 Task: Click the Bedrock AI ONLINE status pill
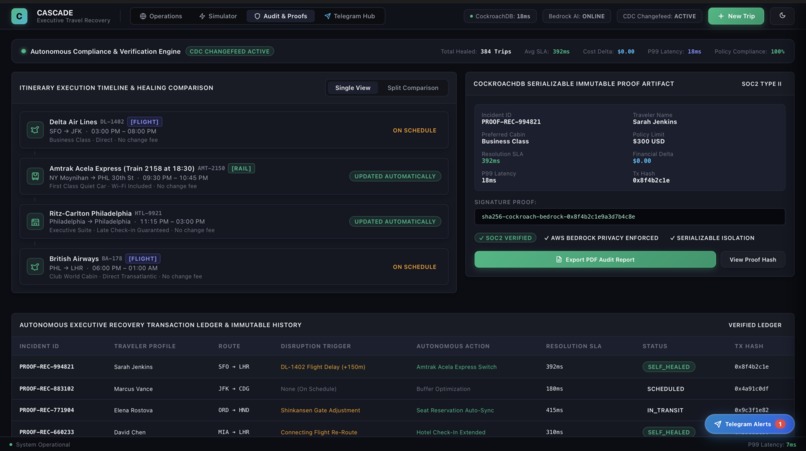coord(576,16)
